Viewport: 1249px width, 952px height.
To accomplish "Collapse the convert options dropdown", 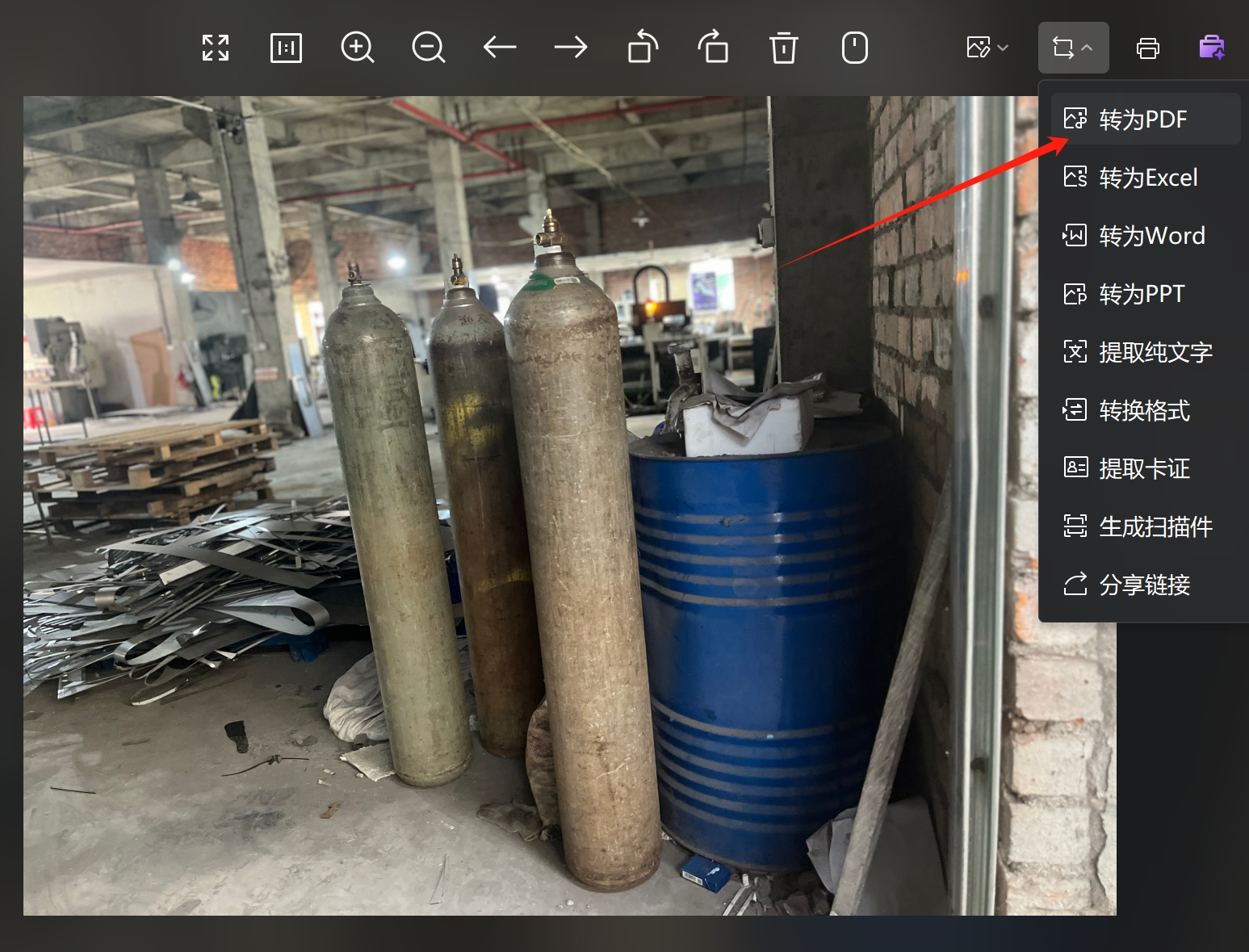I will click(x=1073, y=48).
